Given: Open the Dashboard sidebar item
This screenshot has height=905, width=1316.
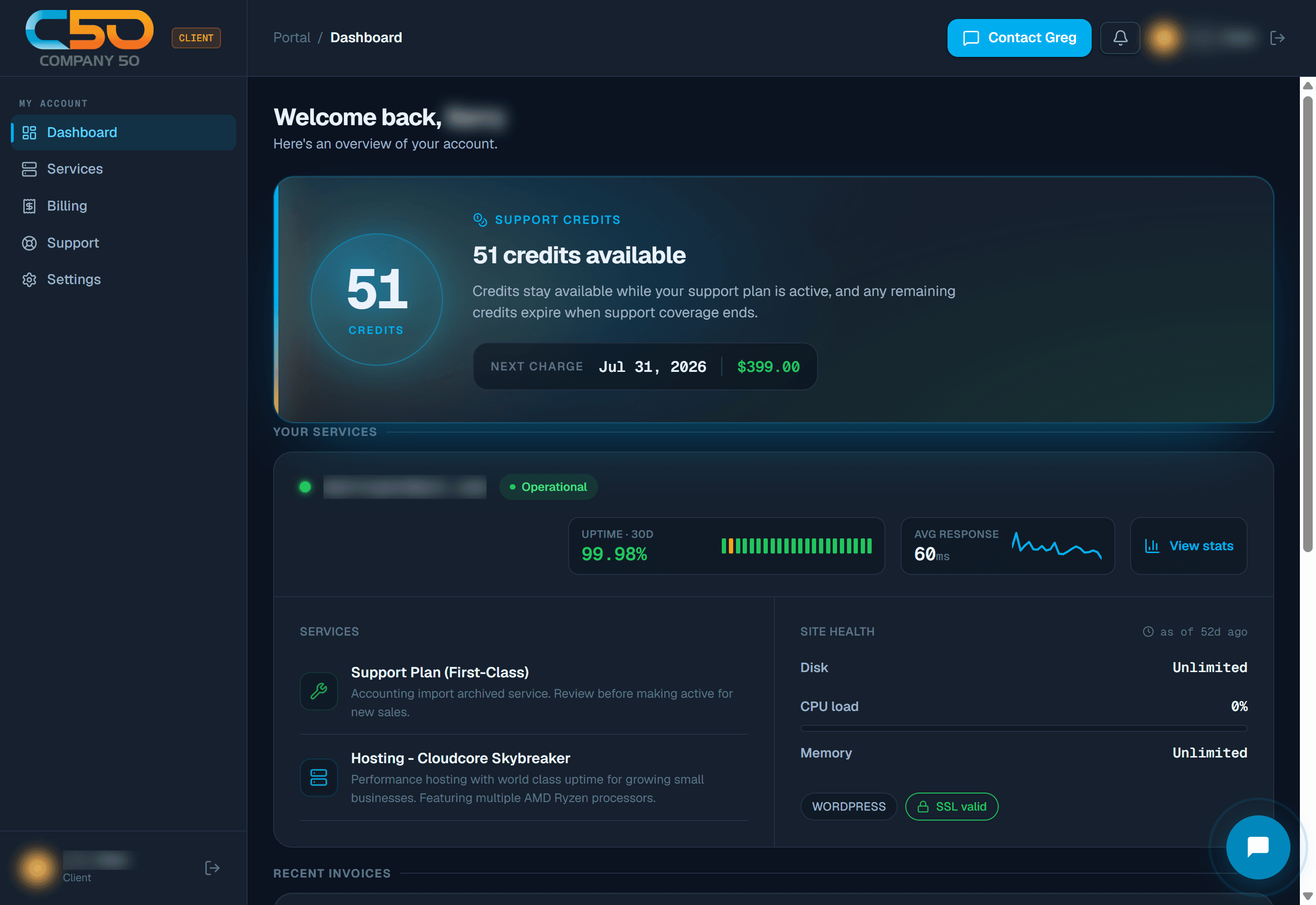Looking at the screenshot, I should click(124, 133).
